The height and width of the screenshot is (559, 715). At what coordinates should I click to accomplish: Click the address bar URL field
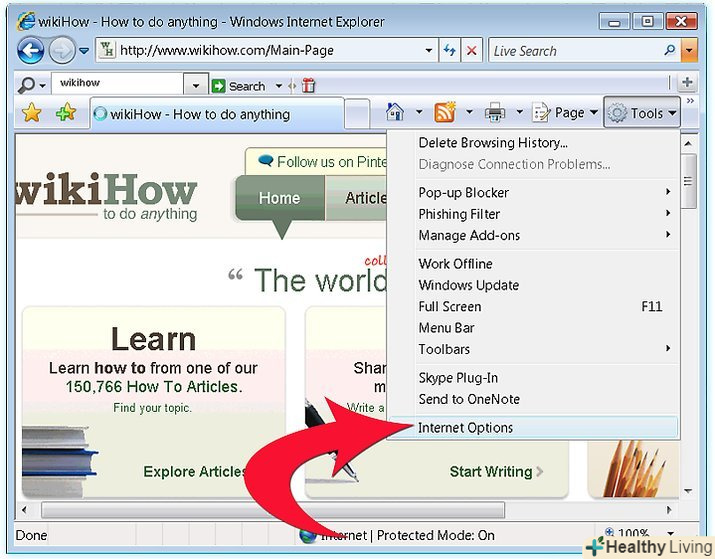[266, 50]
